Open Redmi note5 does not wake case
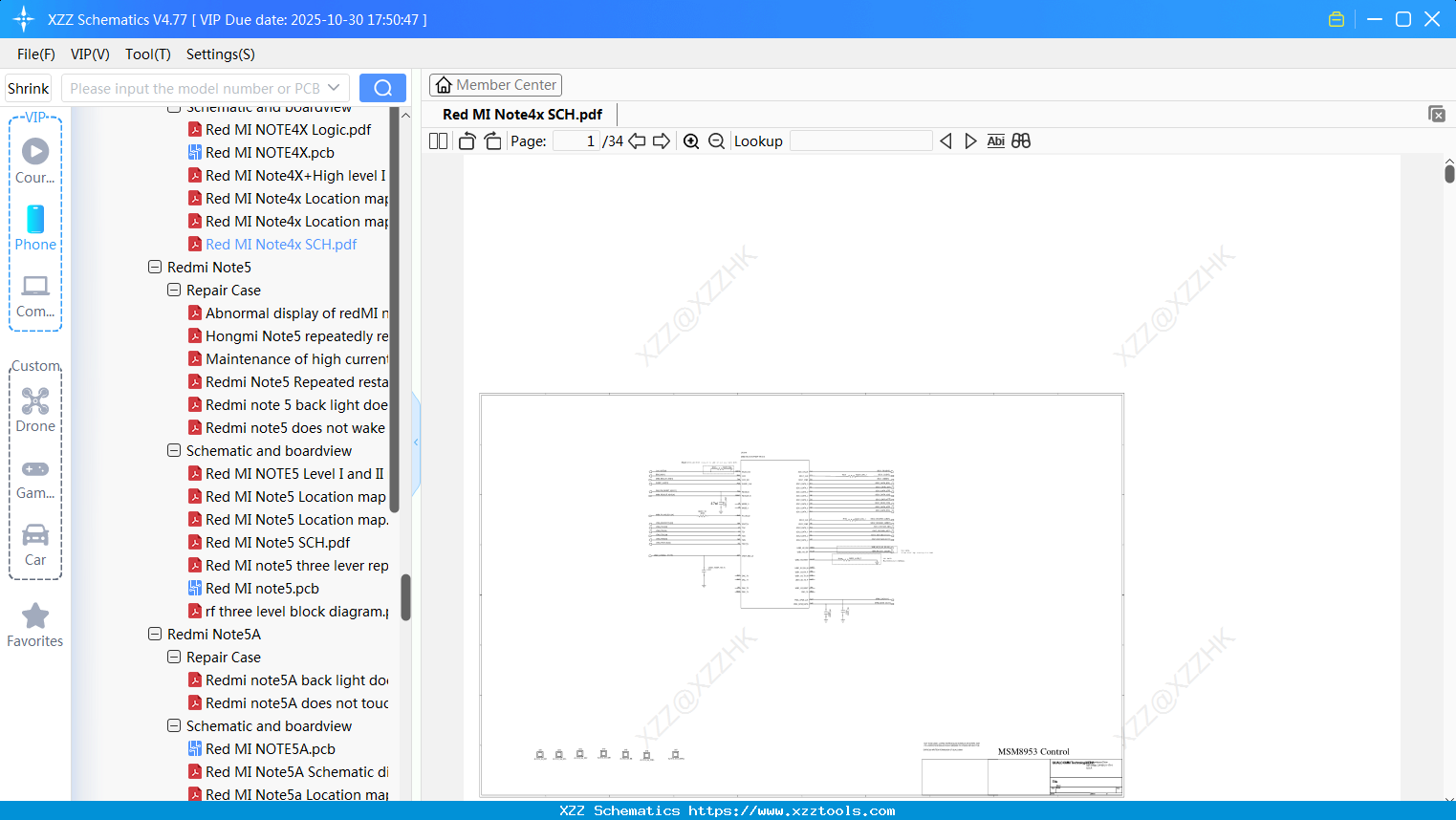The image size is (1456, 820). point(287,428)
